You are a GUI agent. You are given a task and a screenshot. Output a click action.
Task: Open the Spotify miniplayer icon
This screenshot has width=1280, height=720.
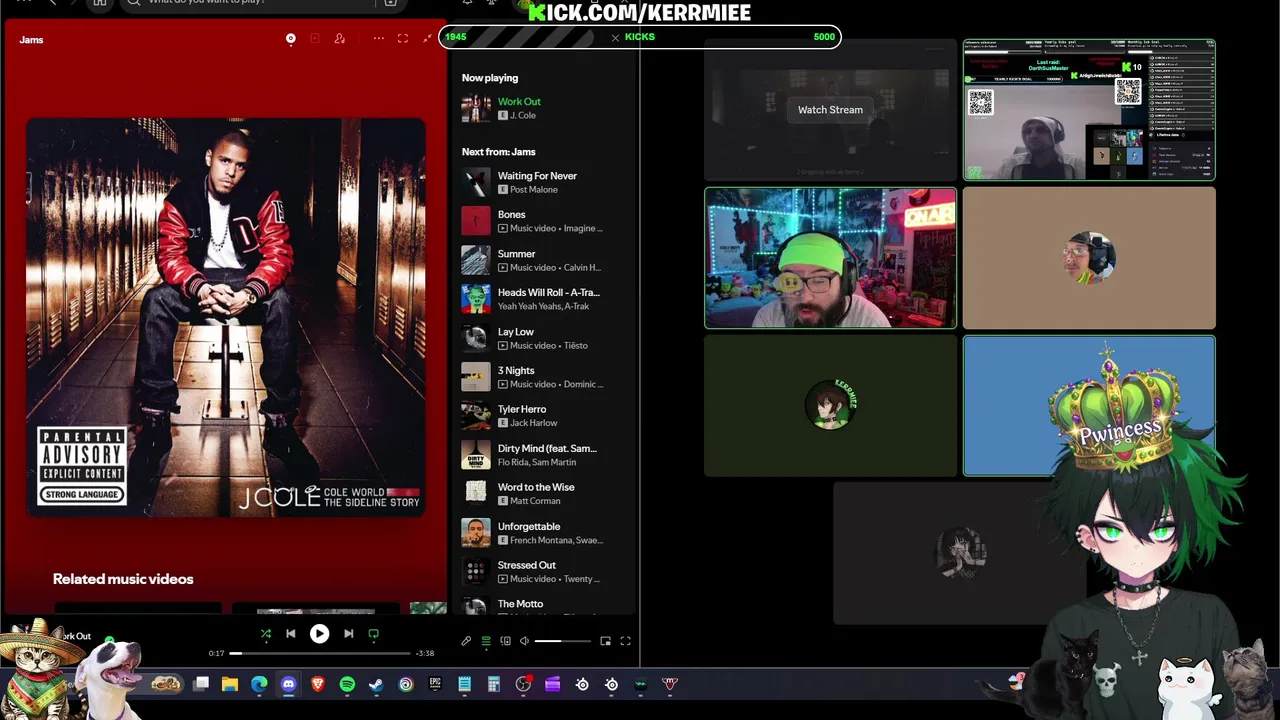(x=605, y=641)
